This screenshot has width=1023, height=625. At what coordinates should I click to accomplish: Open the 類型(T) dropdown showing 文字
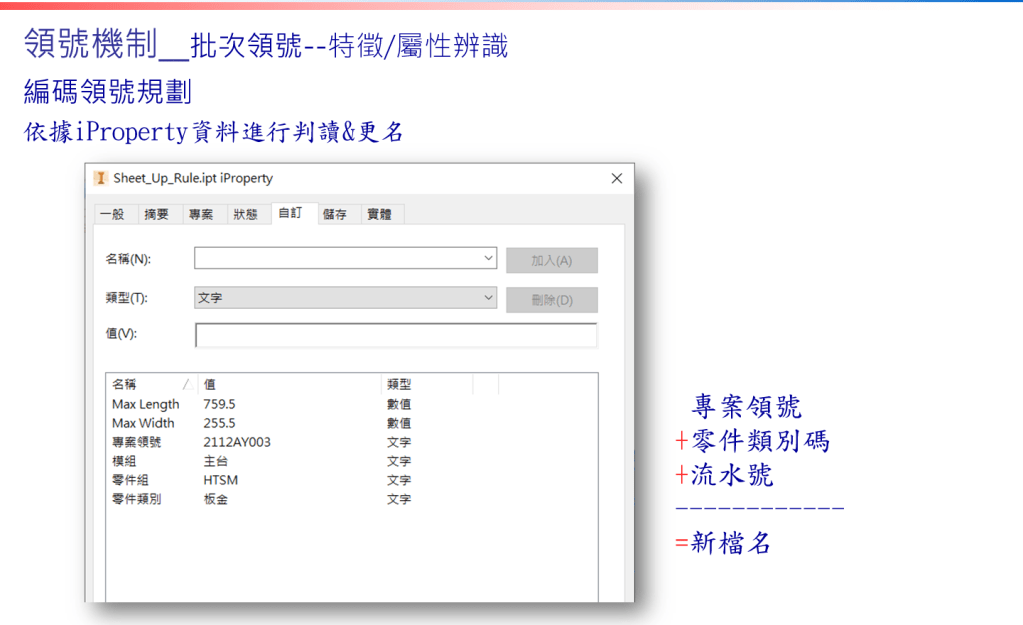pyautogui.click(x=488, y=298)
